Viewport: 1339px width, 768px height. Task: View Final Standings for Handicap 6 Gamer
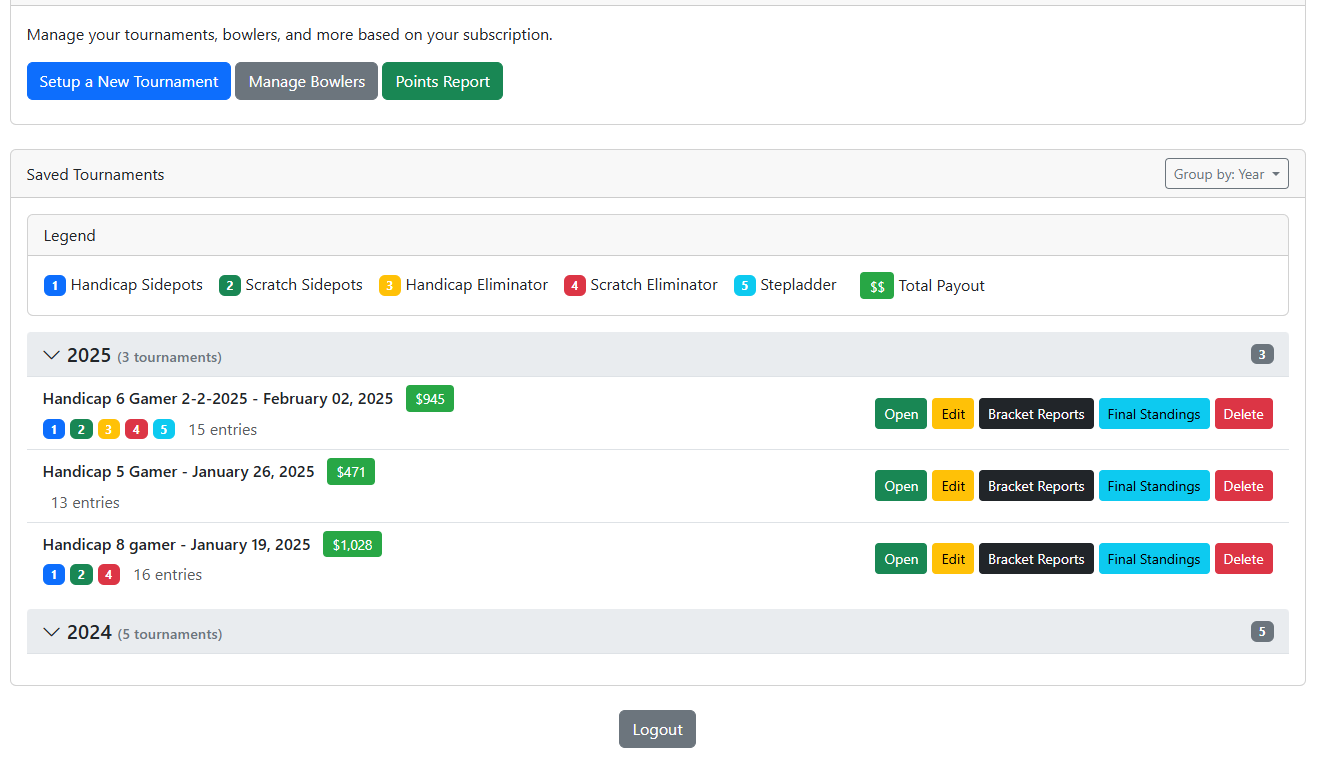coord(1154,413)
